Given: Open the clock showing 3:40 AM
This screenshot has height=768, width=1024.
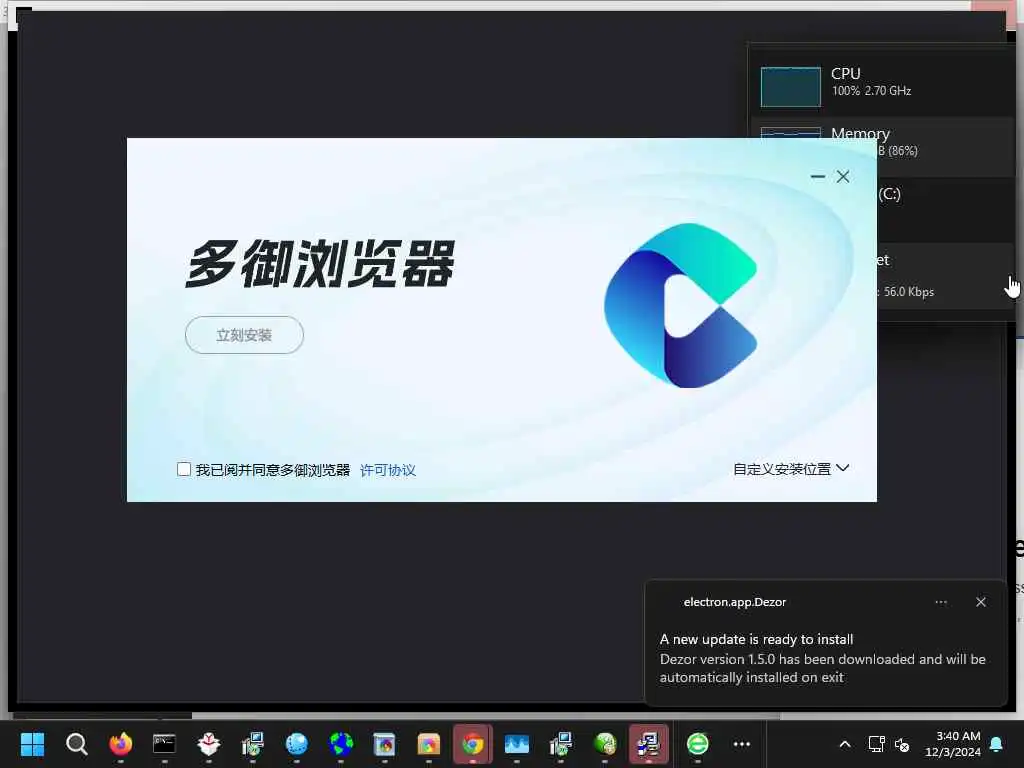Looking at the screenshot, I should pyautogui.click(x=953, y=744).
